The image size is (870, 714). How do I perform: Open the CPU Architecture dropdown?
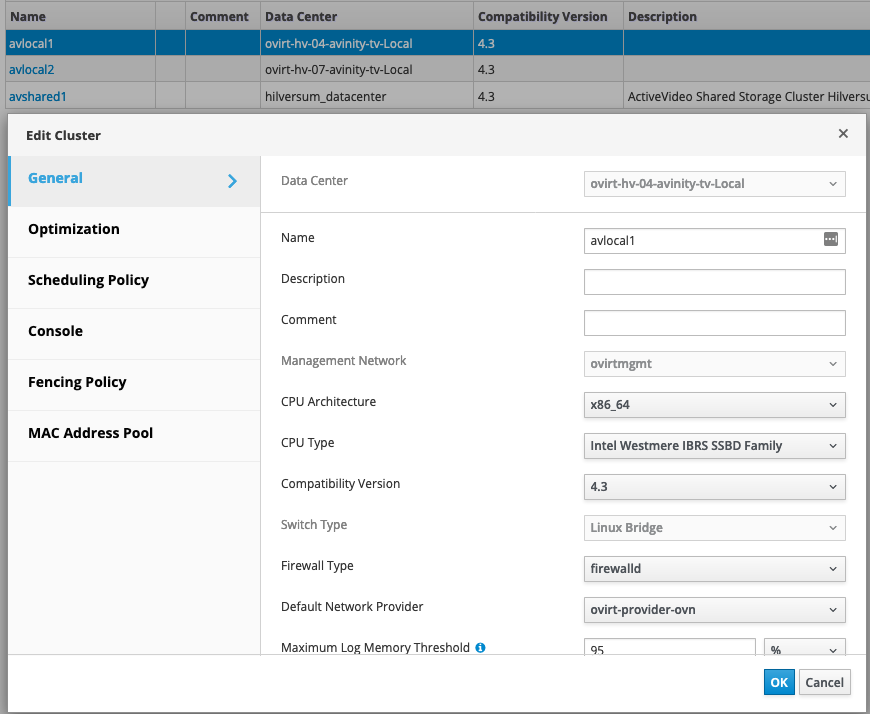click(714, 405)
